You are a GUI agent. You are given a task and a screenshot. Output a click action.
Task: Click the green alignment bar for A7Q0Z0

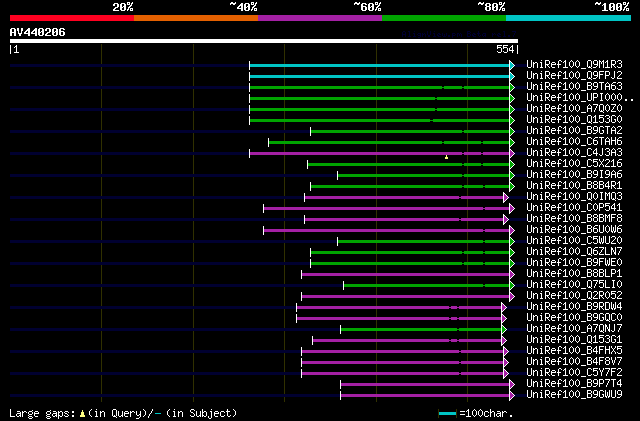(x=380, y=109)
